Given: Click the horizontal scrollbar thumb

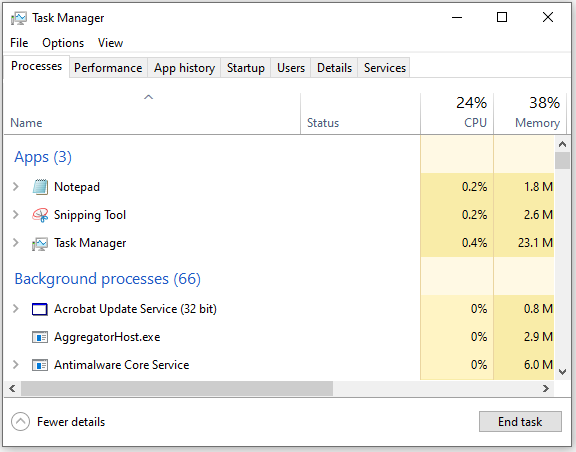Looking at the screenshot, I should pyautogui.click(x=177, y=388).
